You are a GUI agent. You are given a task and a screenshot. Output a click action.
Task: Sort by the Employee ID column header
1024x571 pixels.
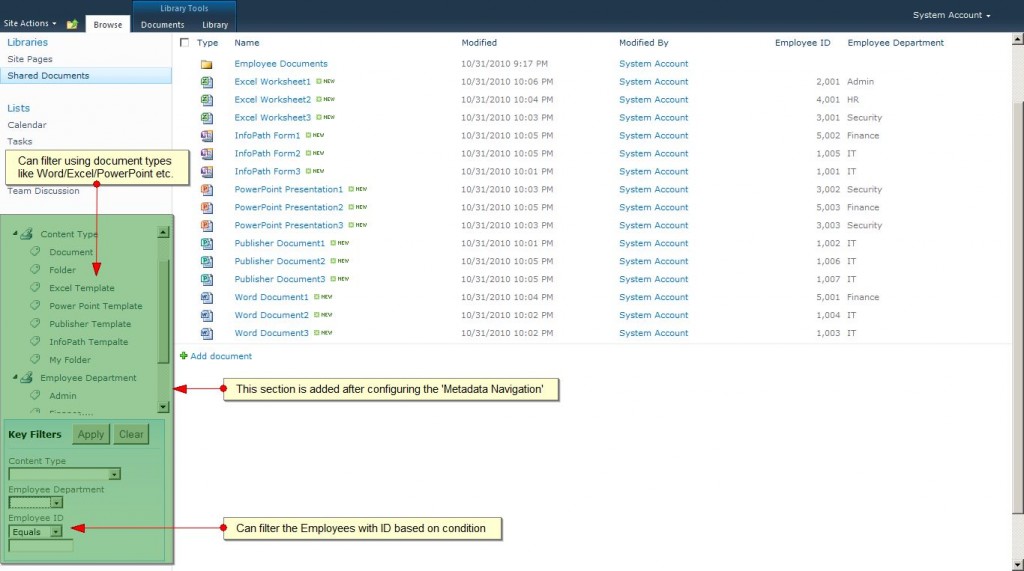tap(803, 42)
